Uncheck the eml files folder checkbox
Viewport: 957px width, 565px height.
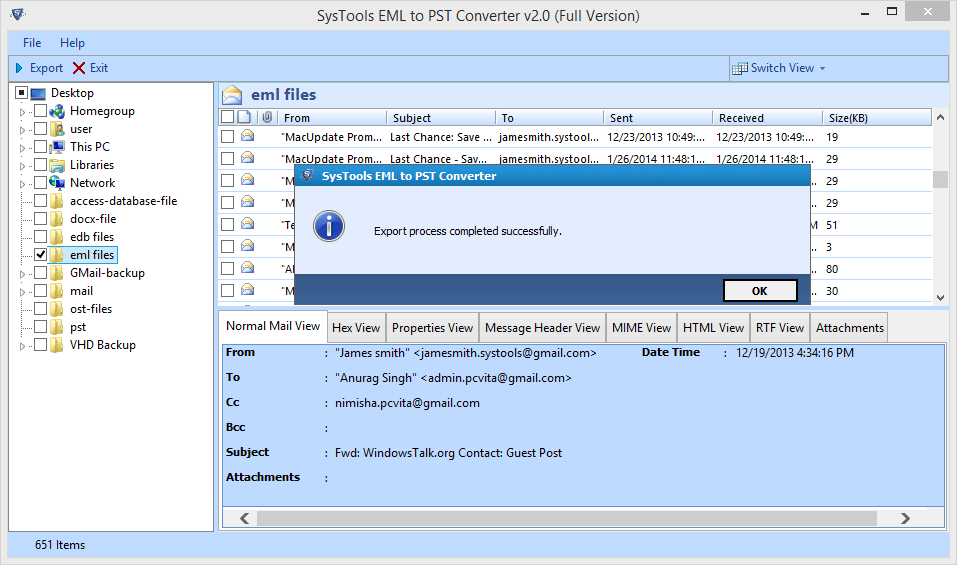pyautogui.click(x=40, y=254)
